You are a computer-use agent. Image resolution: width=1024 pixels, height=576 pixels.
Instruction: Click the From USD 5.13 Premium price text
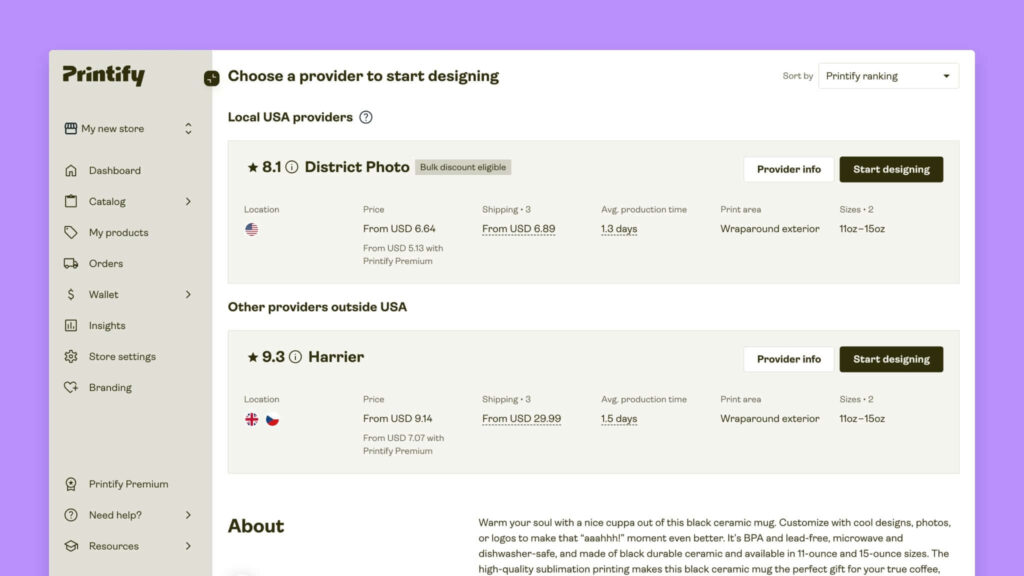(x=403, y=255)
